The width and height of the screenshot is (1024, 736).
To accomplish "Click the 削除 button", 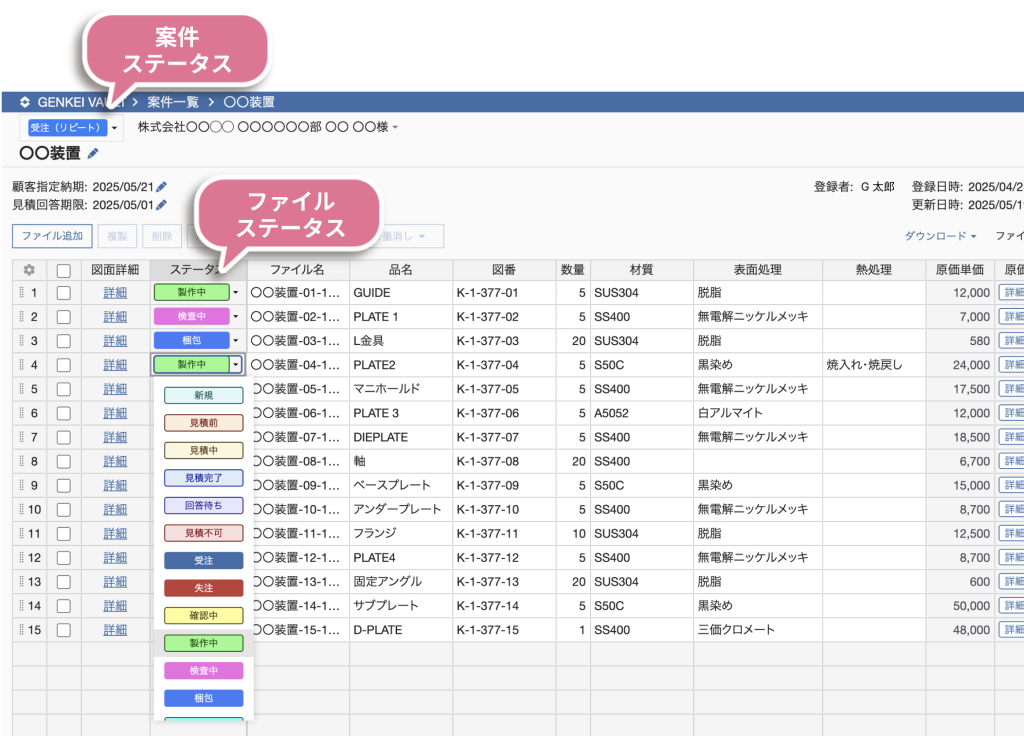I will (162, 236).
